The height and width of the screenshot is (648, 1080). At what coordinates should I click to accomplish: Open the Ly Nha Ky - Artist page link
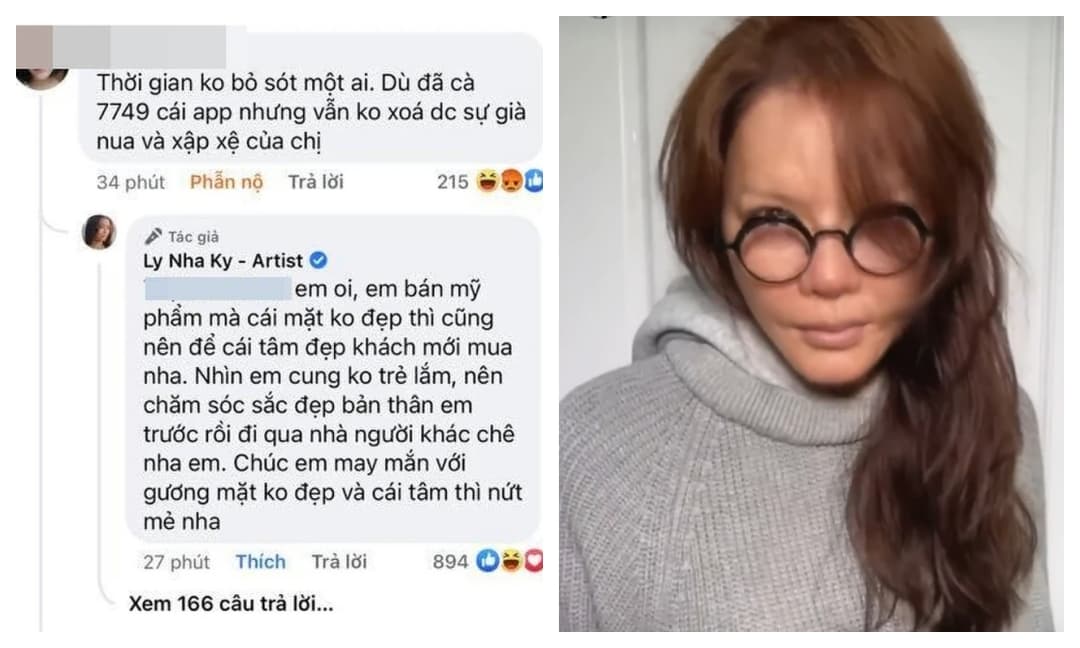(x=223, y=260)
